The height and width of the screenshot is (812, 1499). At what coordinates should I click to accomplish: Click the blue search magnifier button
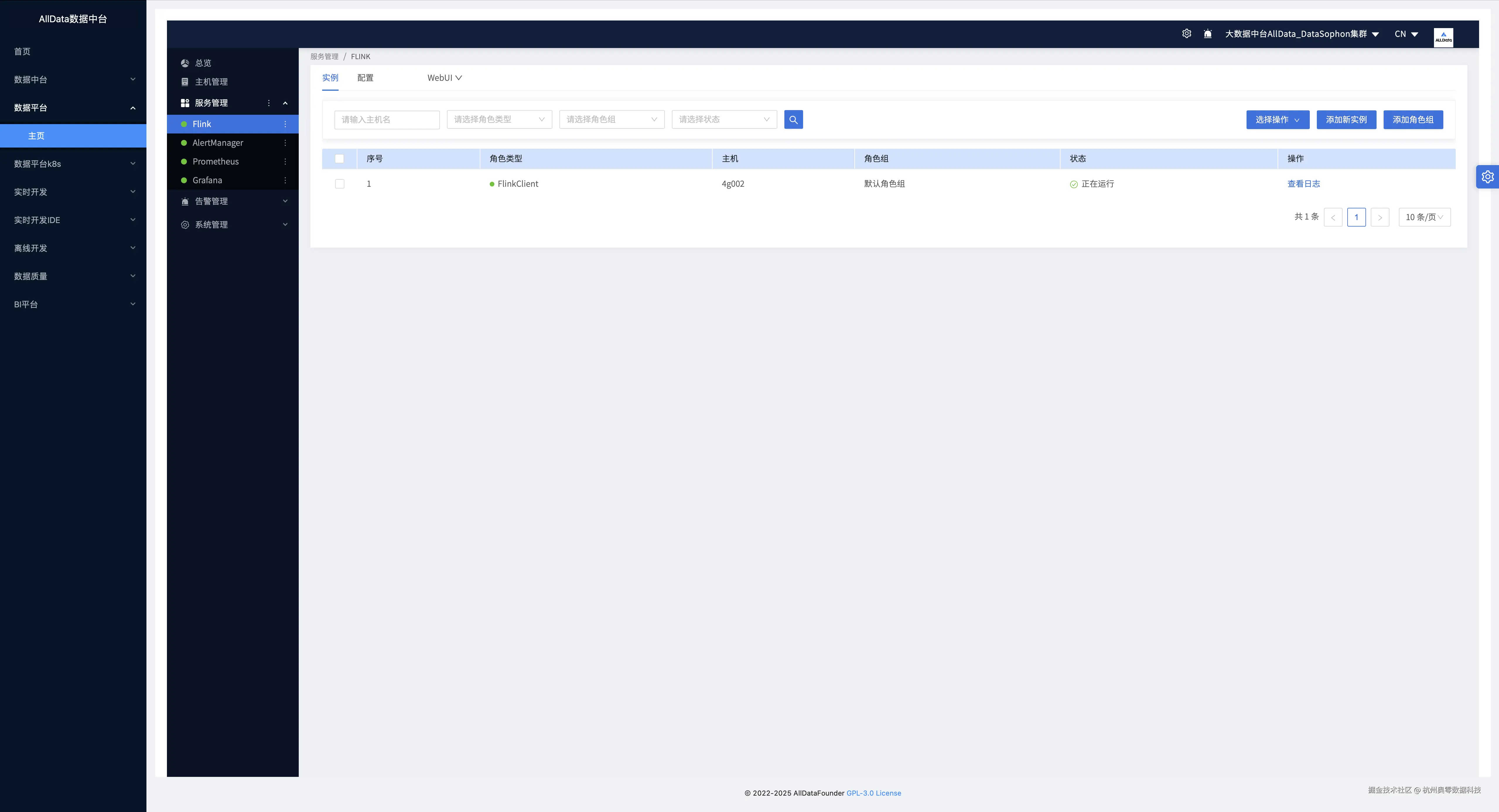(793, 119)
